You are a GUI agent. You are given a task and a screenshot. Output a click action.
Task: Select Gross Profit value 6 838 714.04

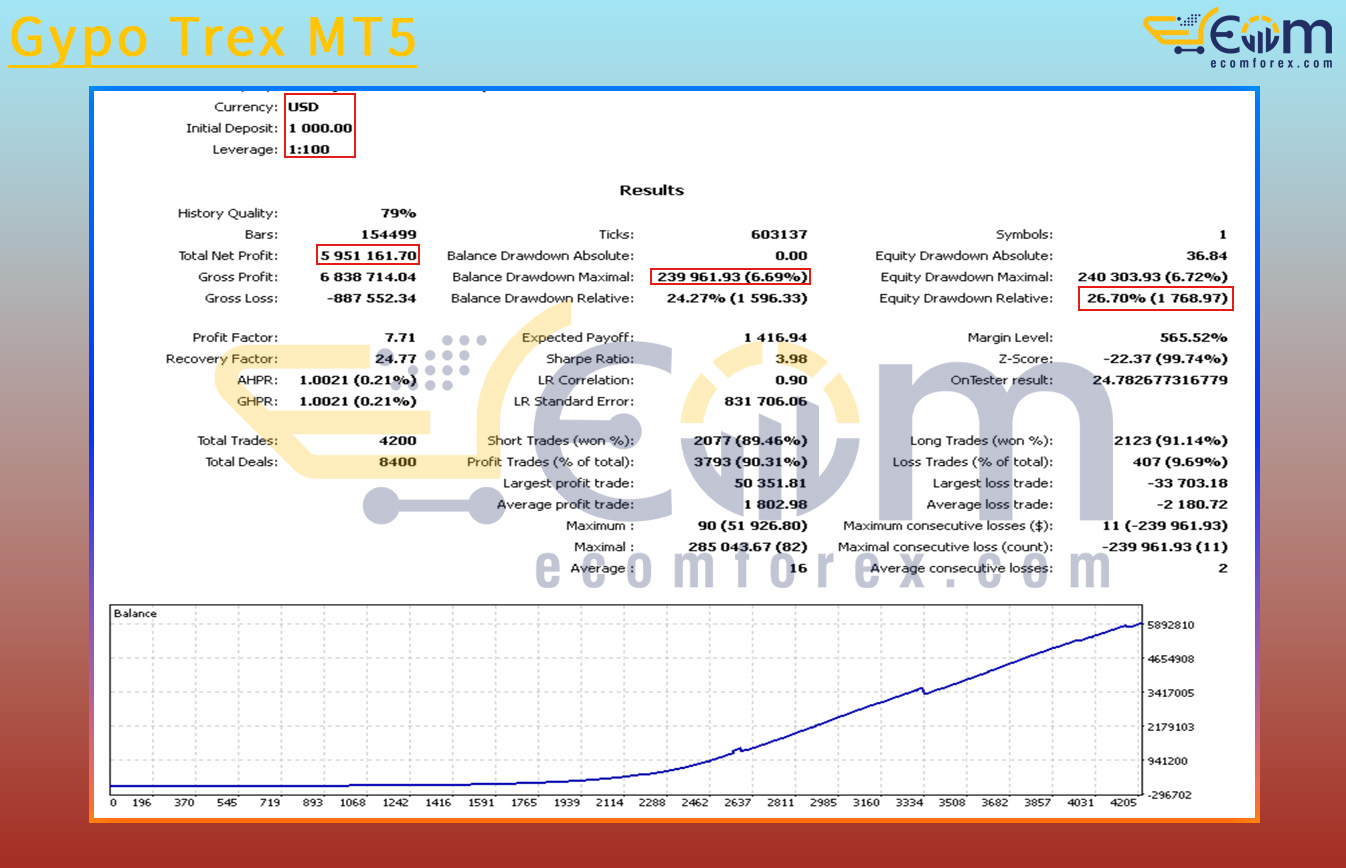click(x=368, y=277)
